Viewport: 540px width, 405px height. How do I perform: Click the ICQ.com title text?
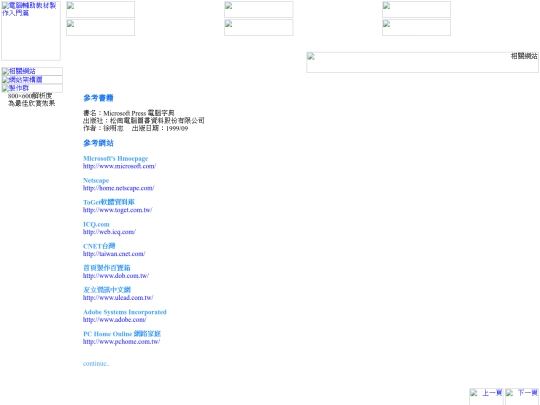pyautogui.click(x=96, y=224)
